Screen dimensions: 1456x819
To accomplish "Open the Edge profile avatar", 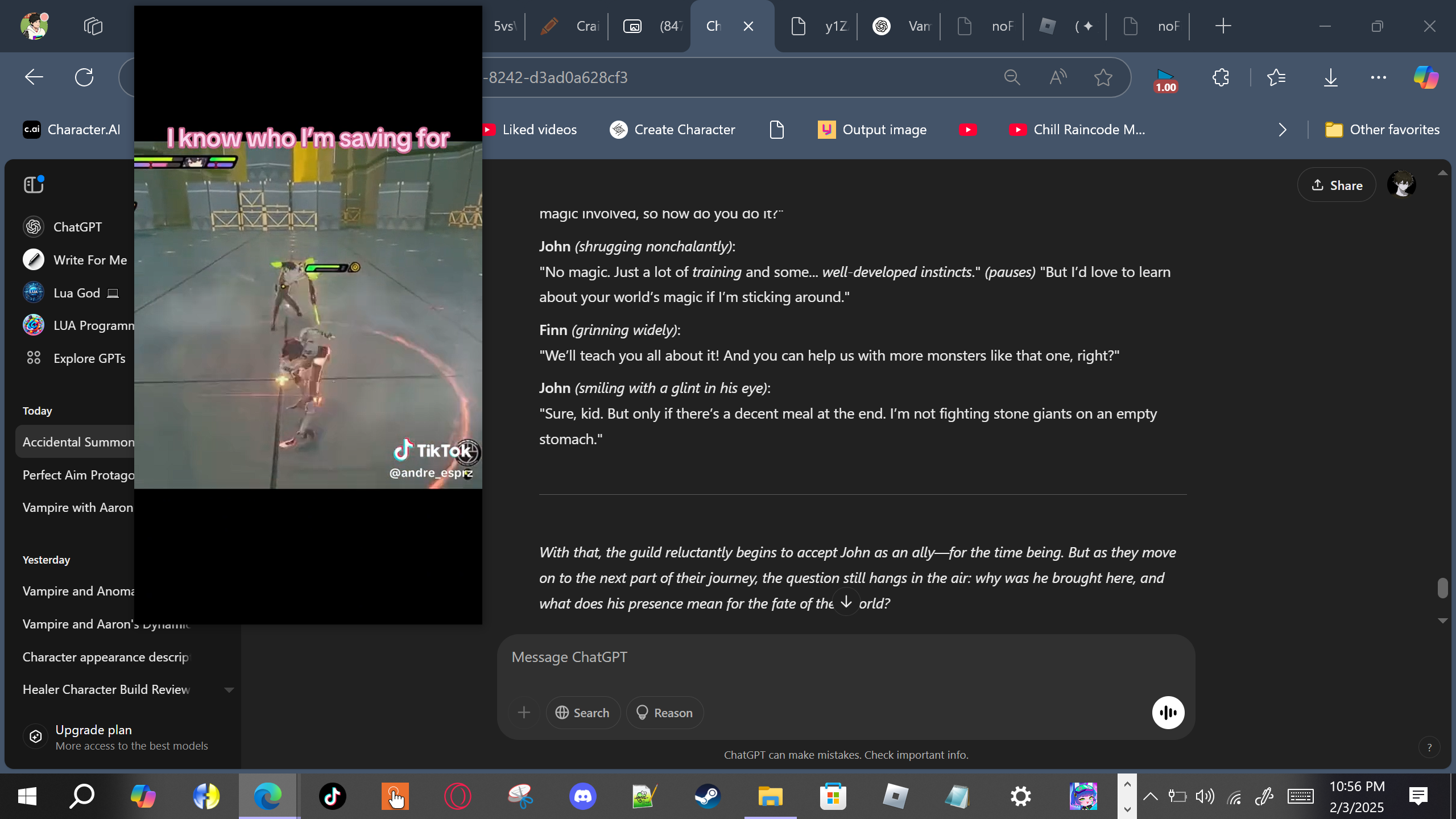I will 34,26.
